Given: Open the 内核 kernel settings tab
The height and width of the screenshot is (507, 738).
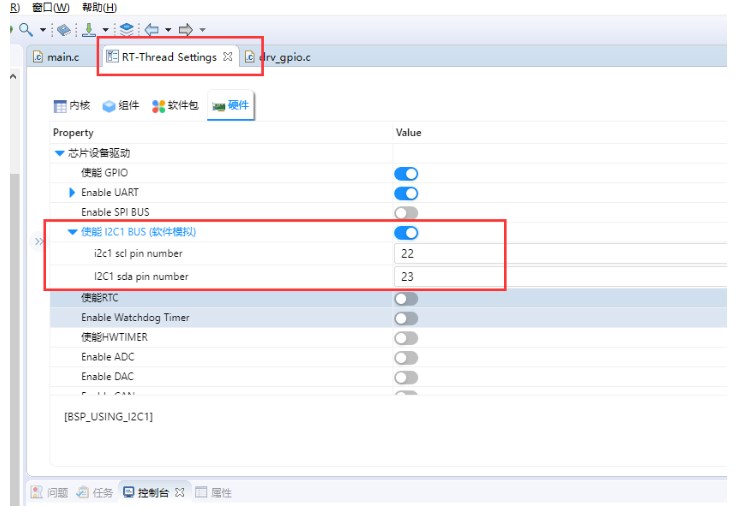Looking at the screenshot, I should (x=72, y=105).
